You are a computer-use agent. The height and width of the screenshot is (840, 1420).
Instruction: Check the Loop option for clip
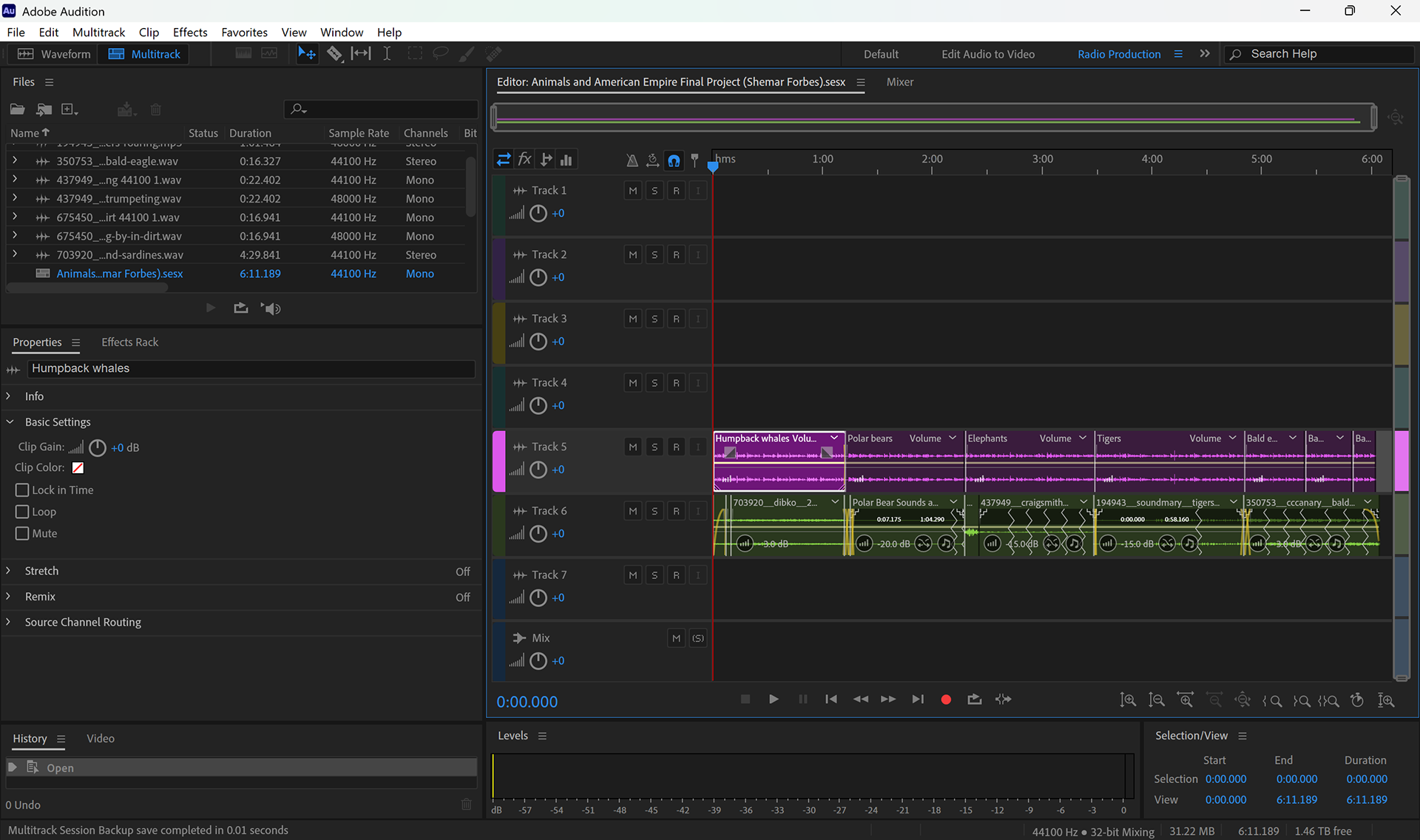22,512
